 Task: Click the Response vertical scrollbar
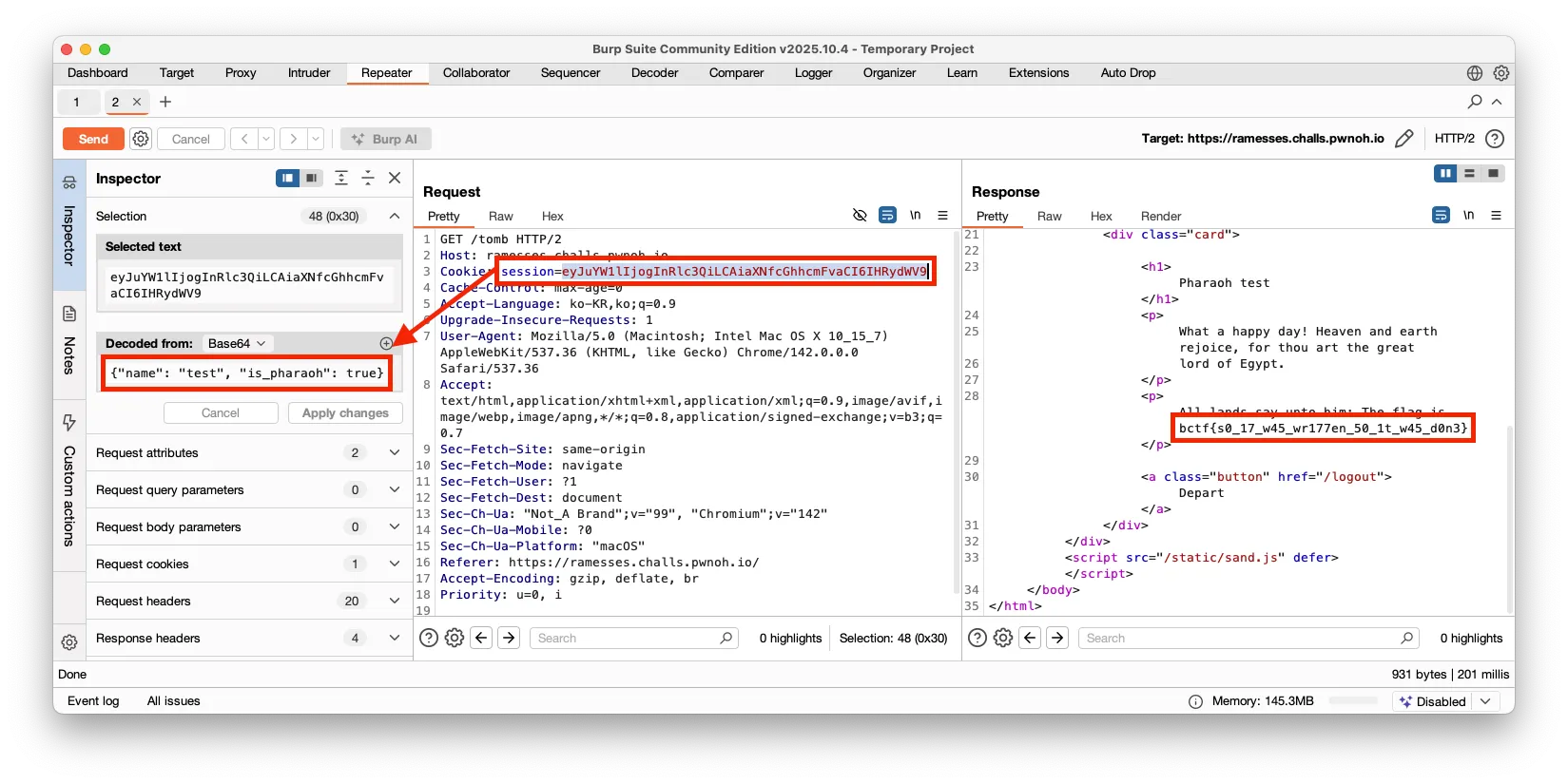pyautogui.click(x=1509, y=518)
